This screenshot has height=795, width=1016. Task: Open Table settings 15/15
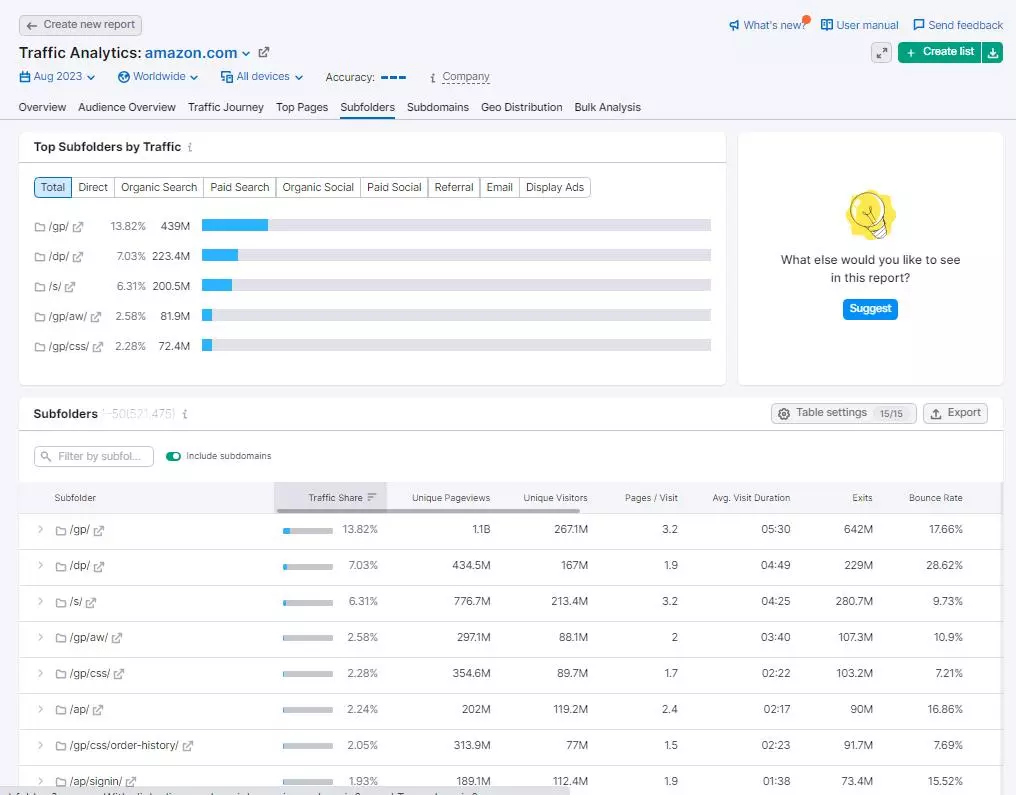pyautogui.click(x=844, y=413)
